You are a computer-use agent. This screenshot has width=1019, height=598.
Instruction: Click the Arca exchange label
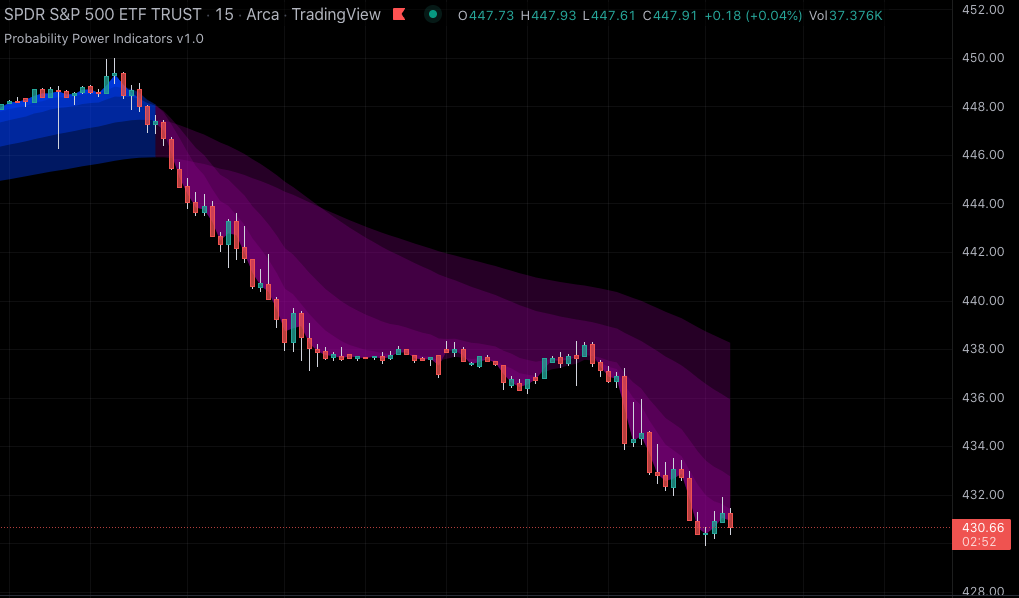[263, 15]
